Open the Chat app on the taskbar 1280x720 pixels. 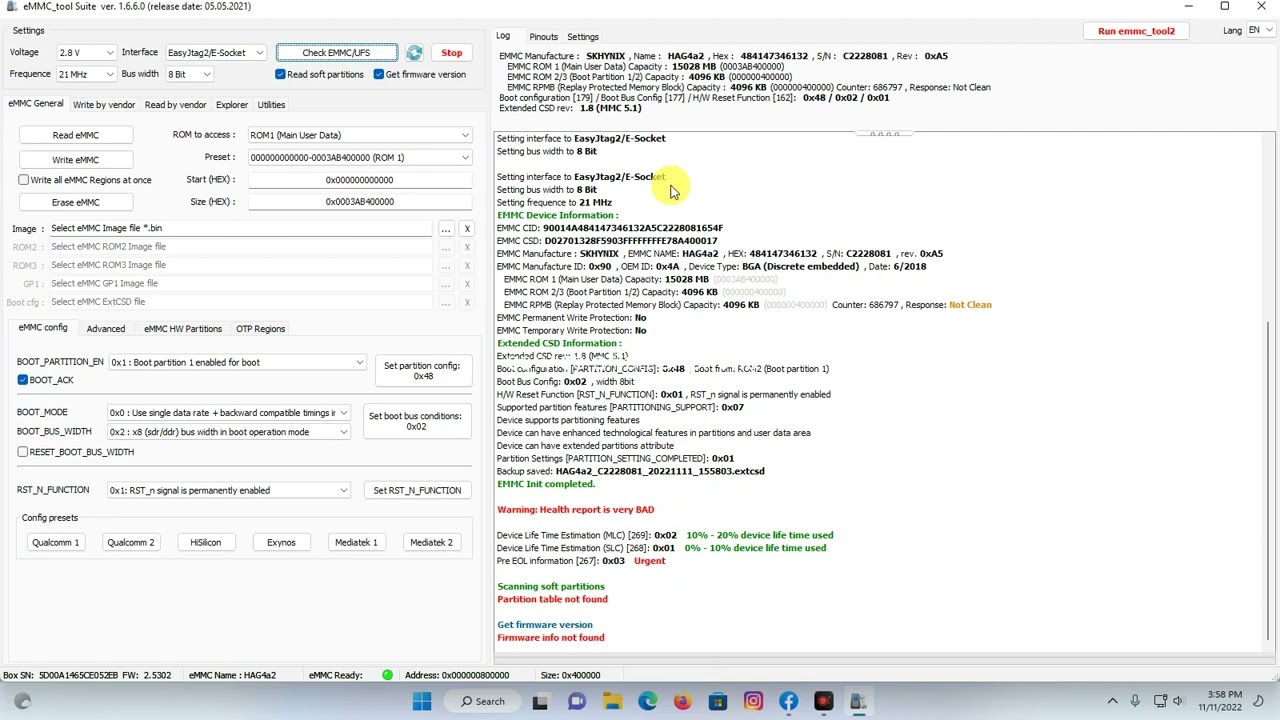pyautogui.click(x=577, y=701)
